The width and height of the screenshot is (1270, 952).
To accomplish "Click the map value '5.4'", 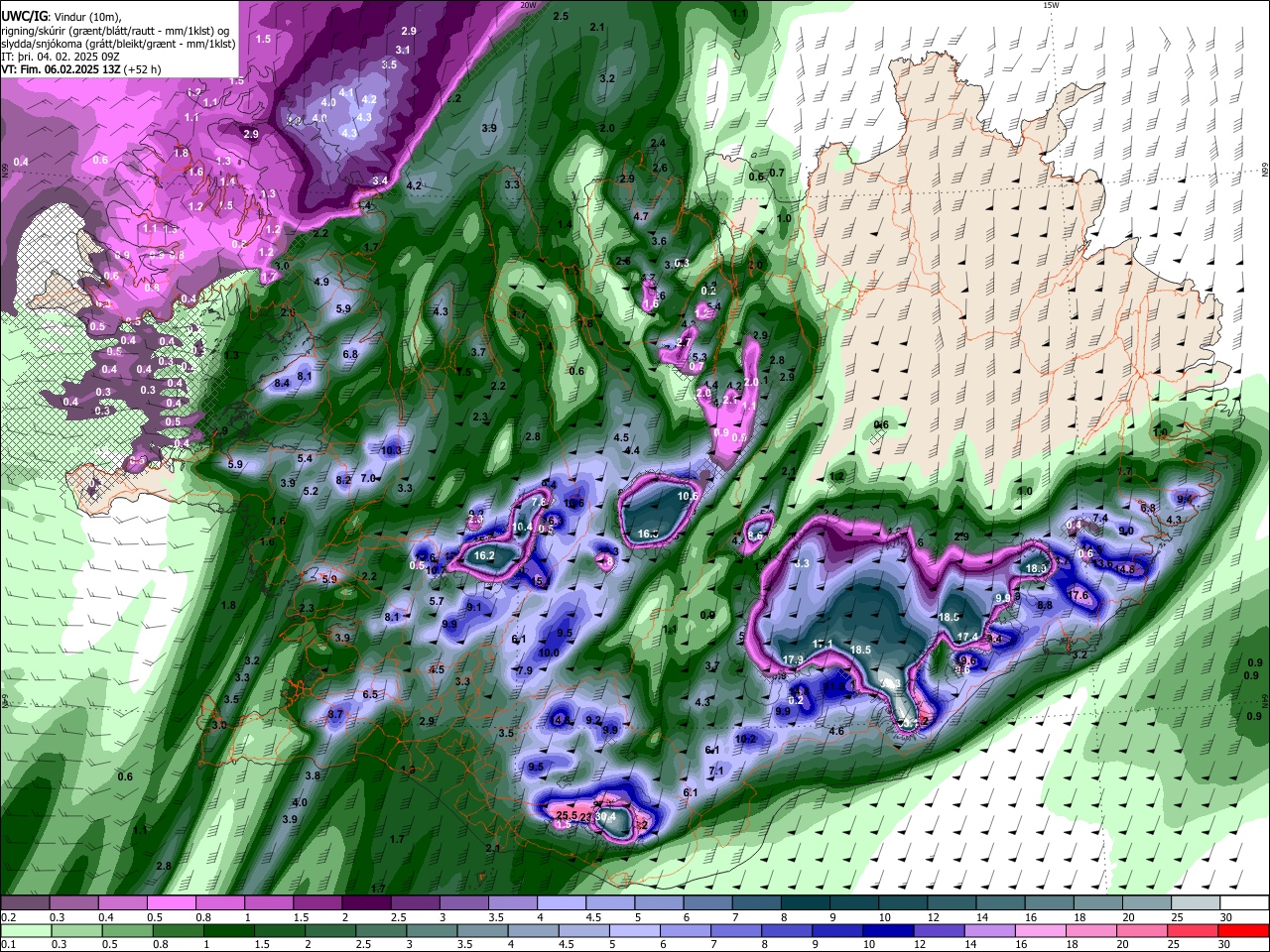I will pyautogui.click(x=305, y=458).
